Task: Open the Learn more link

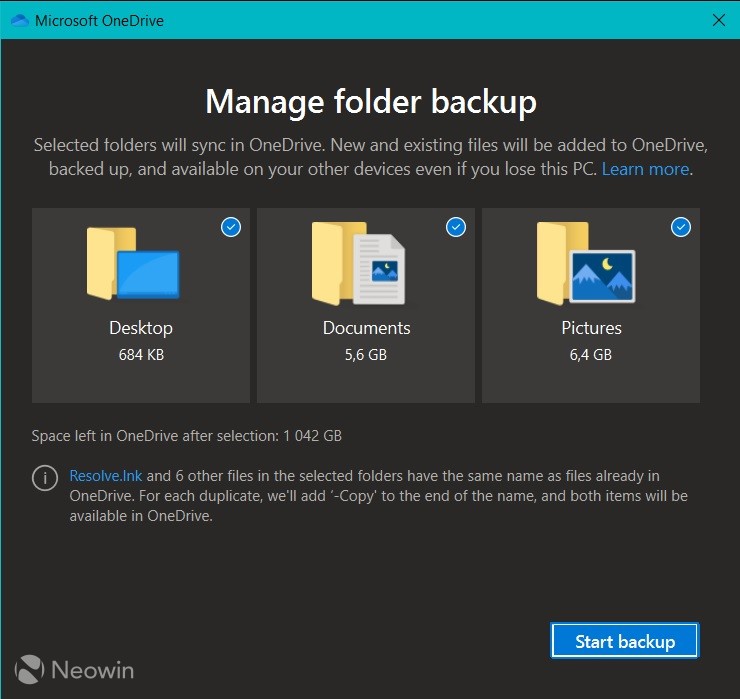Action: coord(645,169)
